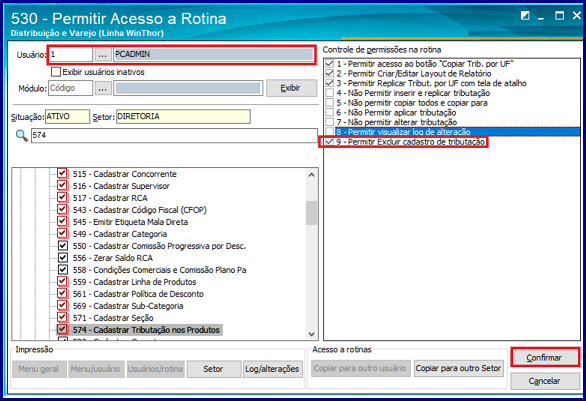This screenshot has width=586, height=401.
Task: Select 543 - Cadastrar Código Fiscal (CFOP) row
Action: click(x=140, y=210)
